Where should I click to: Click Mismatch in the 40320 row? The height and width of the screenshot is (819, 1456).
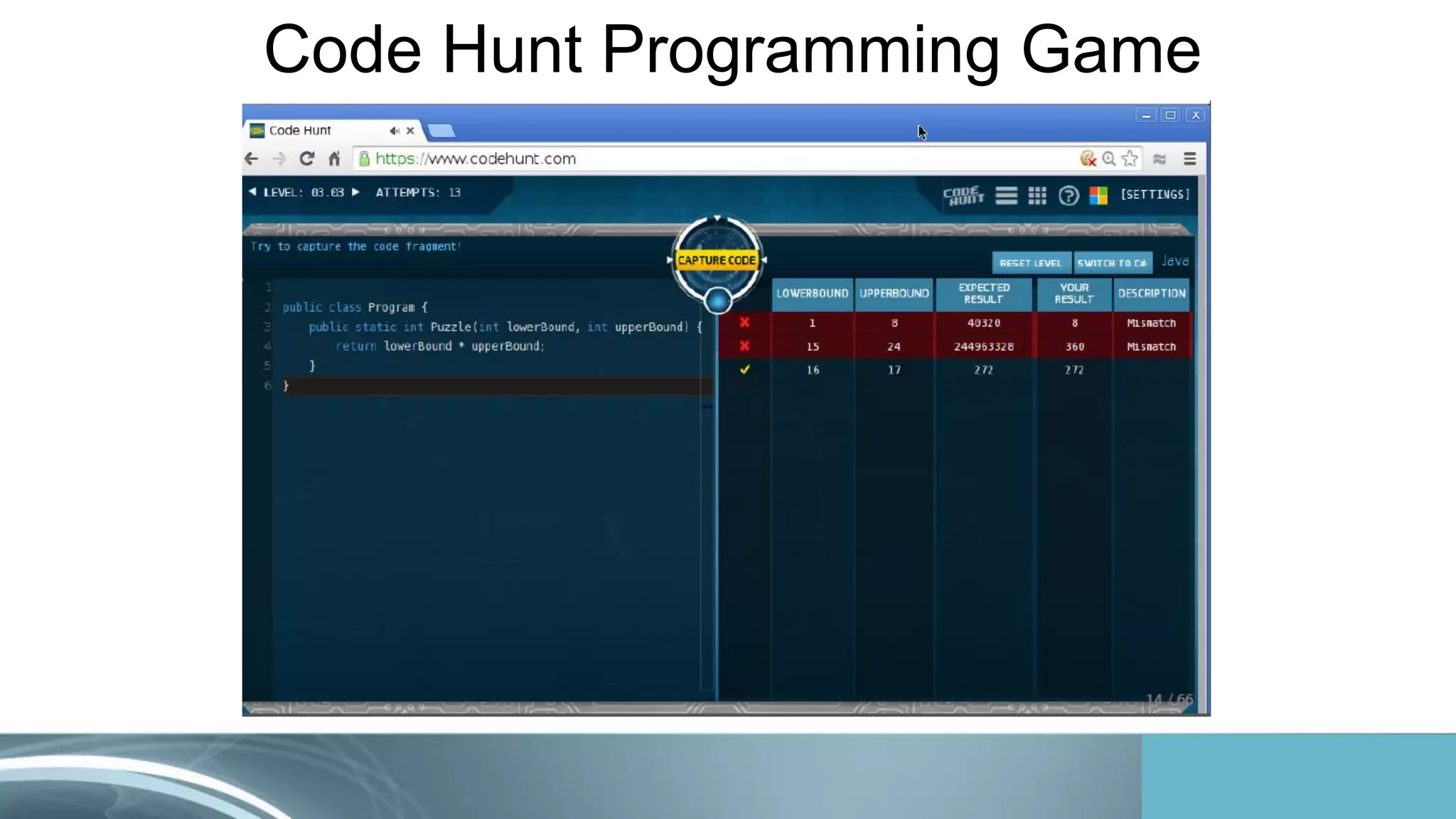(x=1152, y=323)
